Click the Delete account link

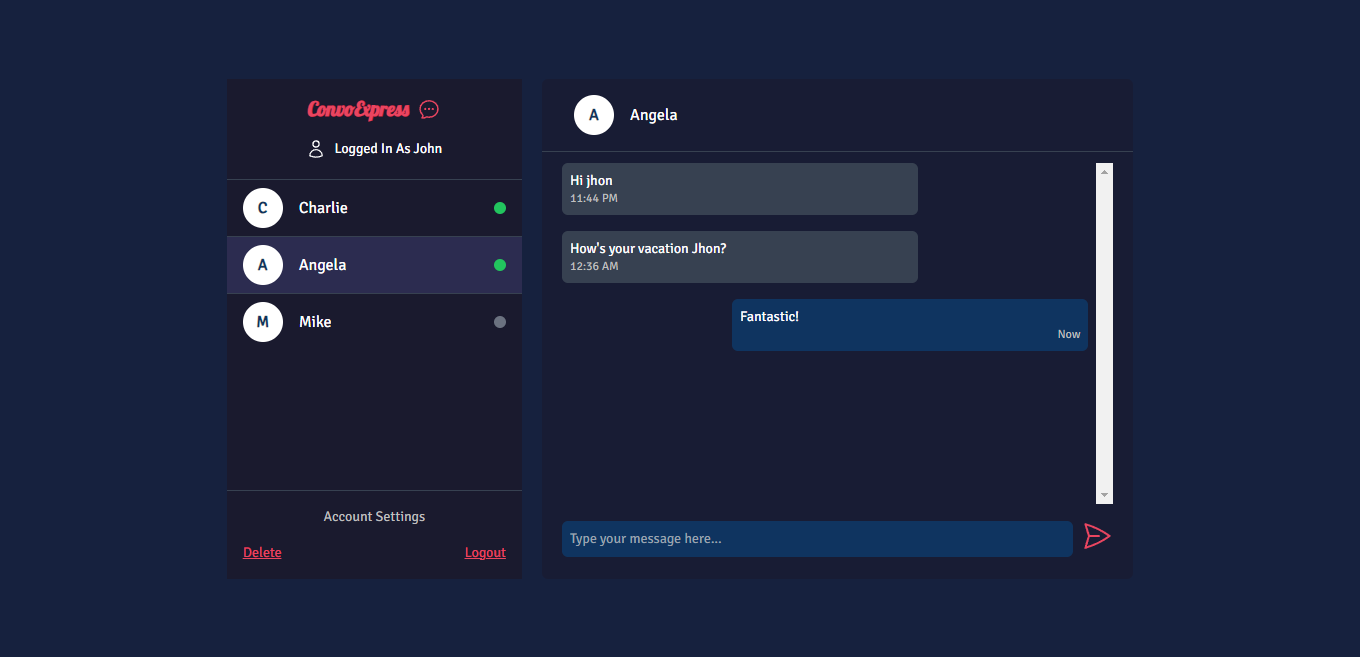pyautogui.click(x=262, y=552)
